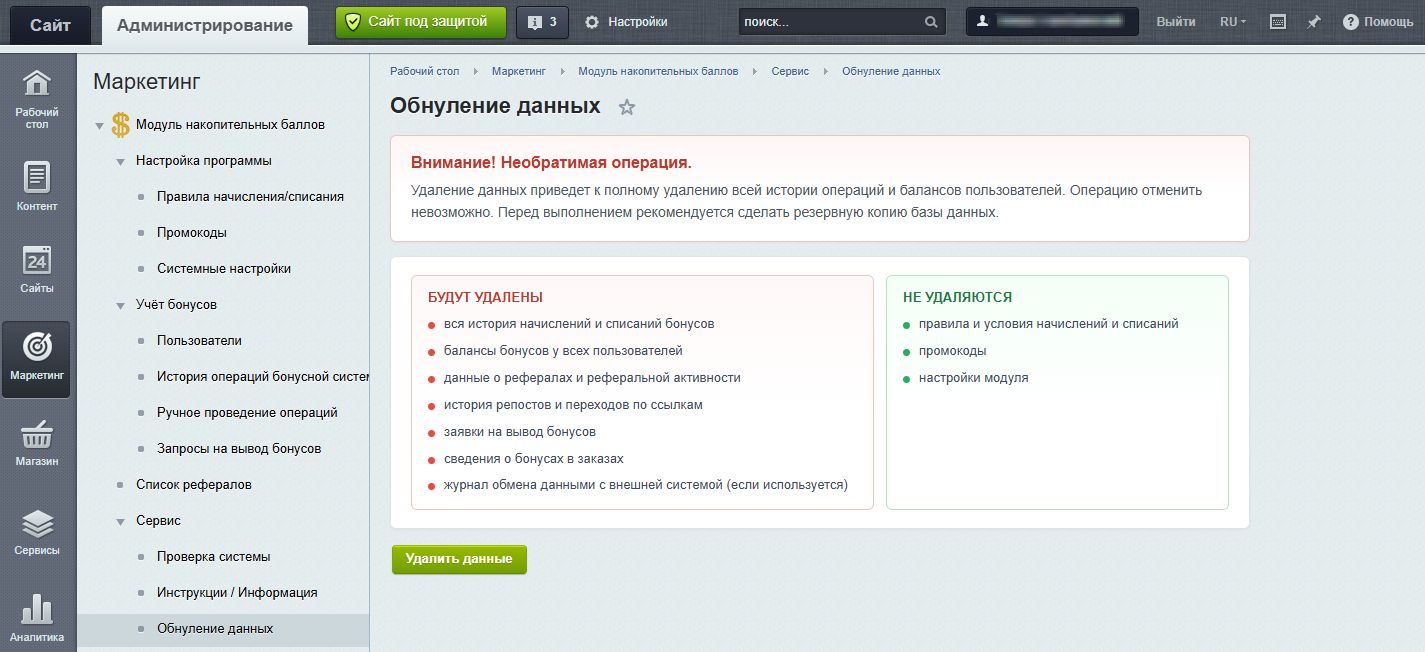
Task: Open the Помощь link
Action: [x=1378, y=22]
